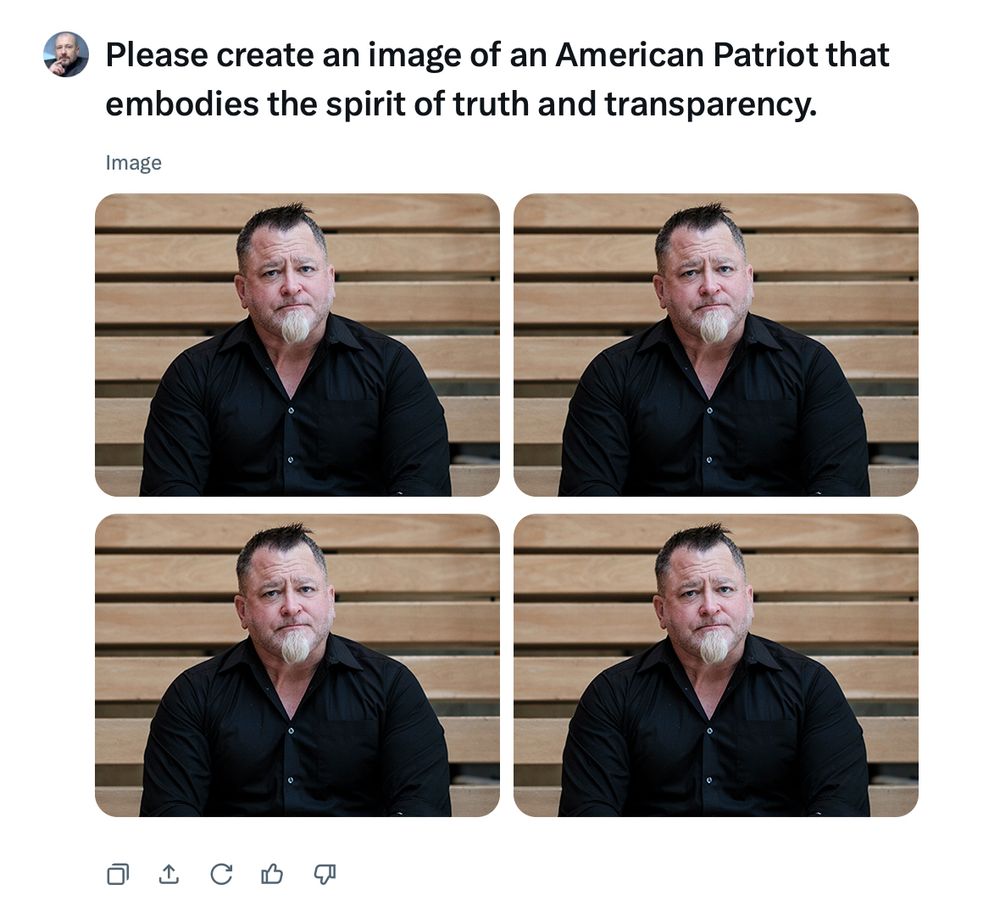Image resolution: width=1000 pixels, height=902 pixels.
Task: Open the bottom-right generated portrait
Action: click(x=716, y=665)
